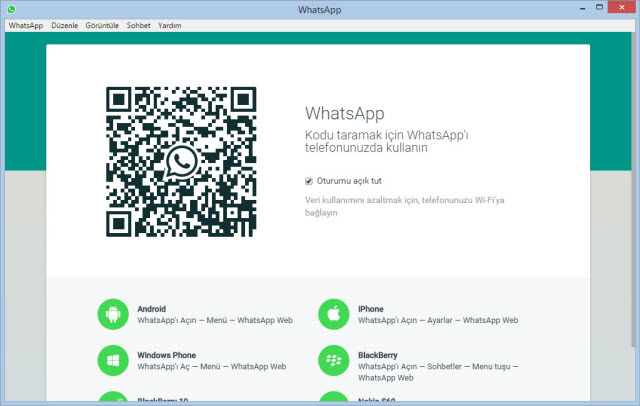640x406 pixels.
Task: Click BlackBerry instructions 'Sohbetler — Menu tuşu'
Action: click(x=469, y=366)
